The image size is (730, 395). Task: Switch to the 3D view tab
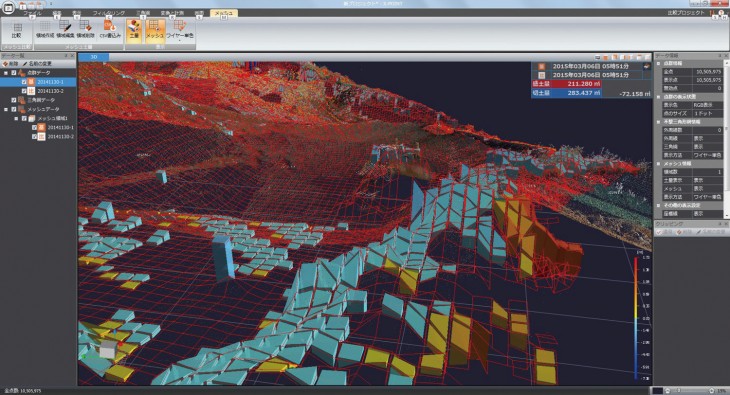pos(94,57)
